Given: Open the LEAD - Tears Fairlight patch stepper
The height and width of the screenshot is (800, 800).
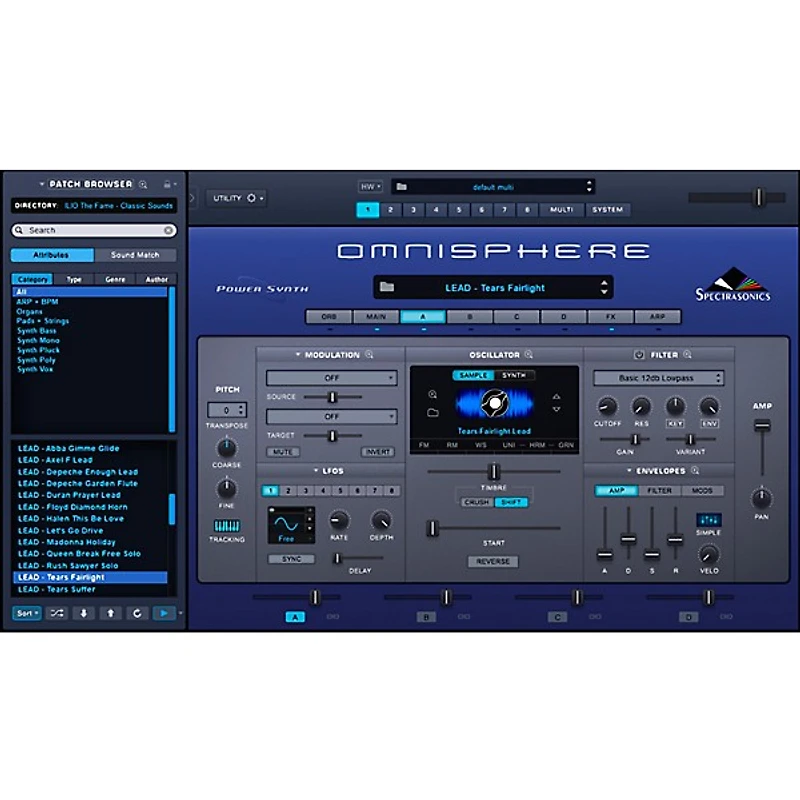Looking at the screenshot, I should point(604,287).
